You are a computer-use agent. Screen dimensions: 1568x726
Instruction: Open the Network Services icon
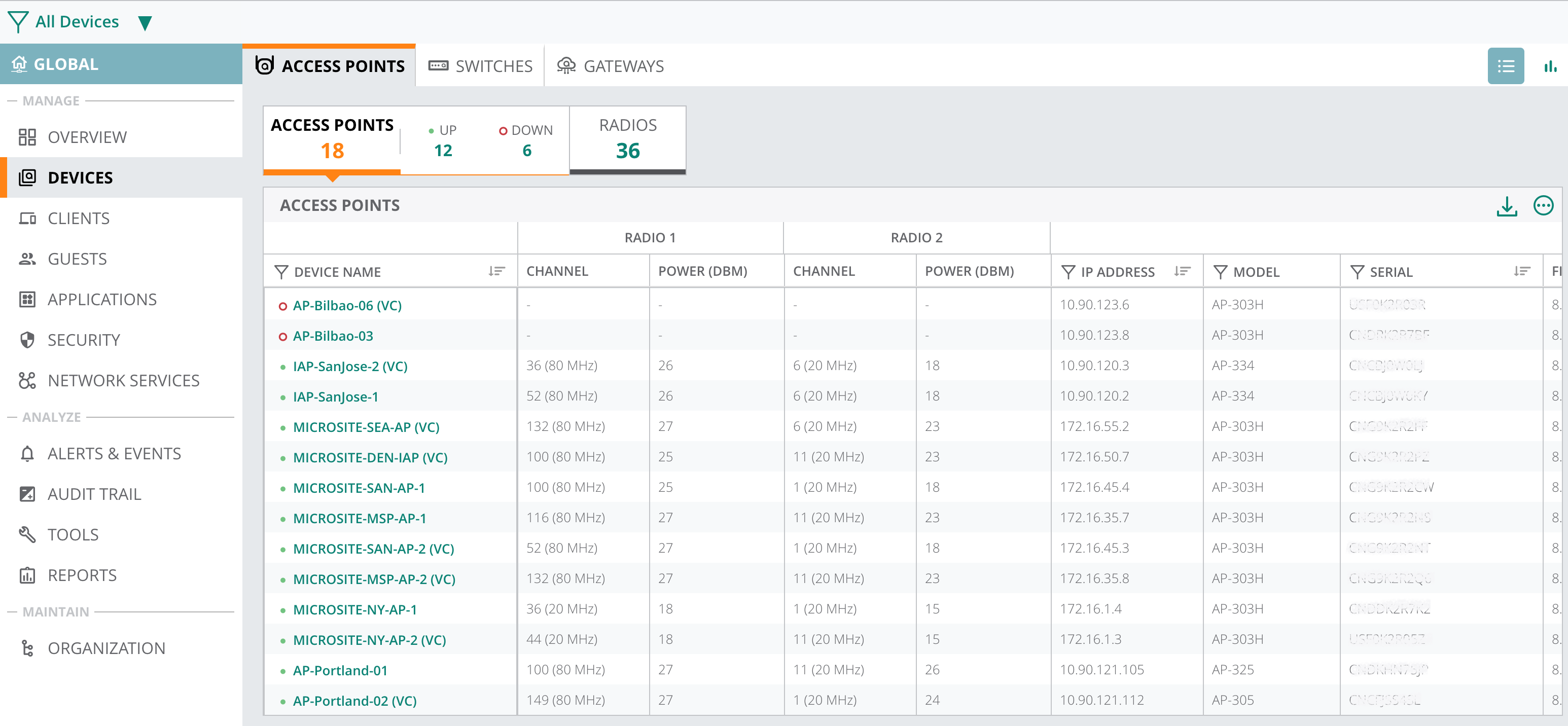tap(27, 380)
